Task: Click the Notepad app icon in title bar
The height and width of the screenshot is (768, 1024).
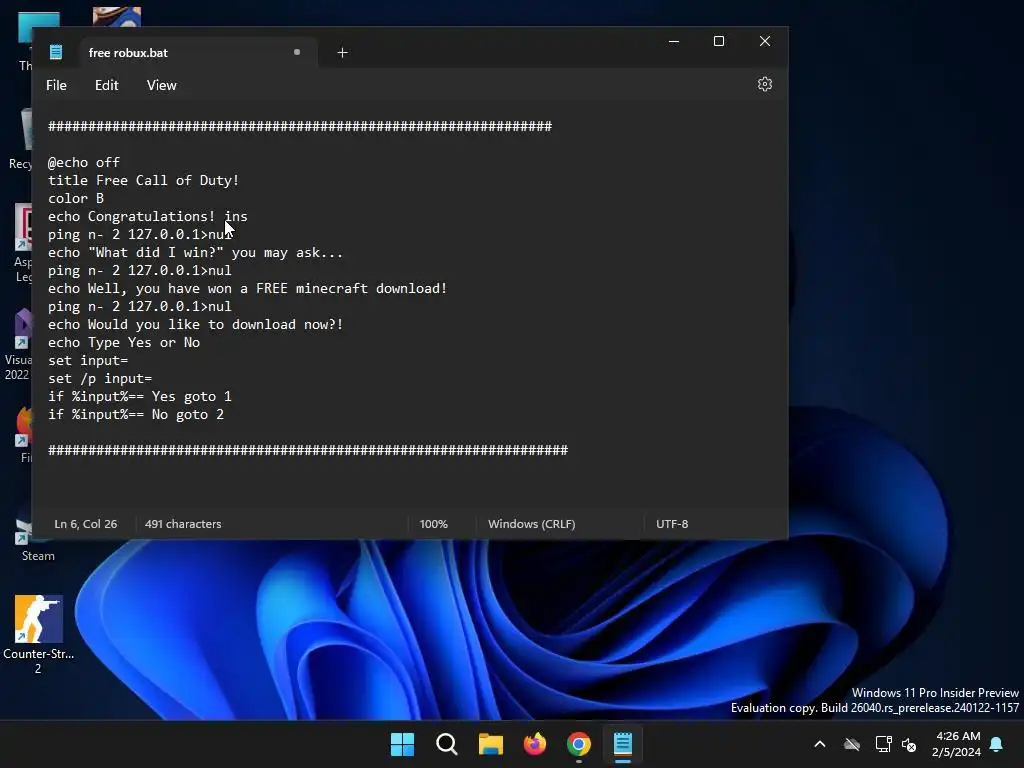Action: tap(56, 52)
